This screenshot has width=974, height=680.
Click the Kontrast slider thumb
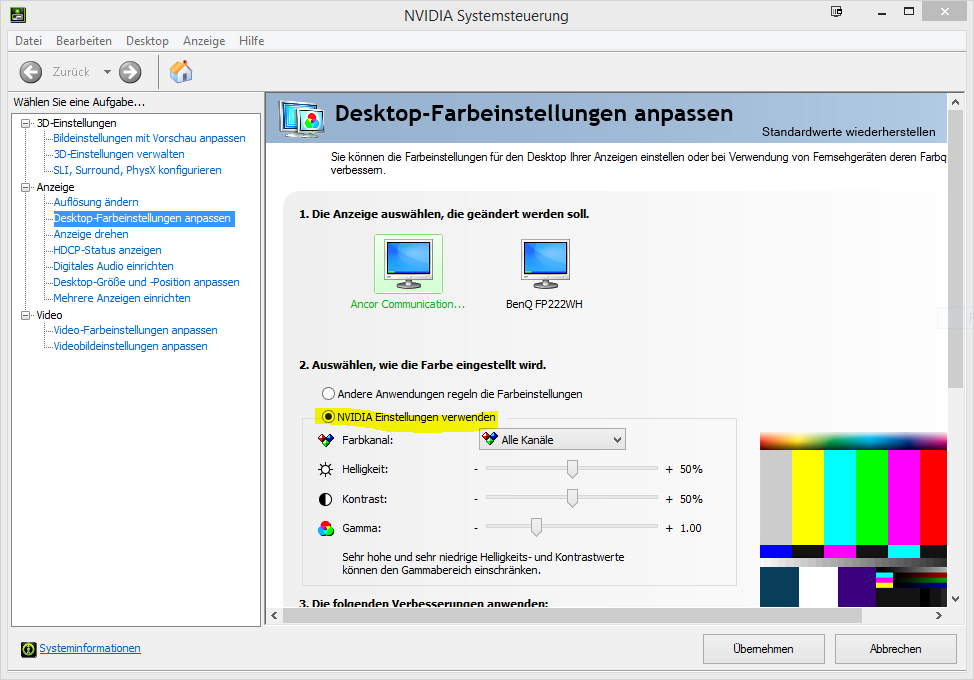572,498
